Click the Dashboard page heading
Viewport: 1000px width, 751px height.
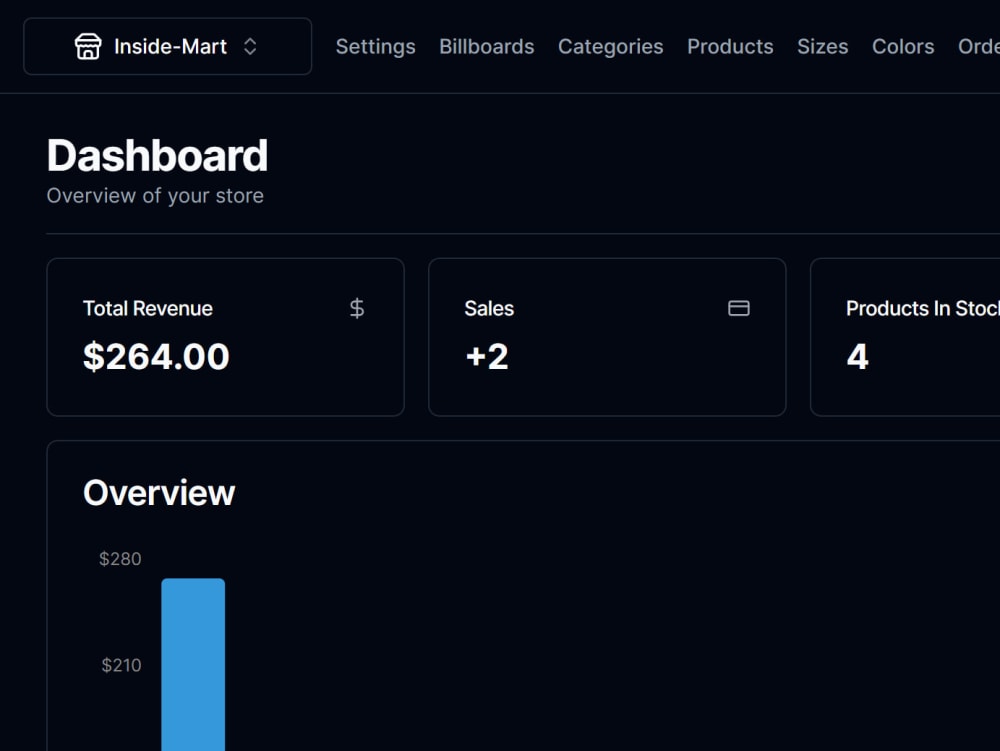pos(158,156)
